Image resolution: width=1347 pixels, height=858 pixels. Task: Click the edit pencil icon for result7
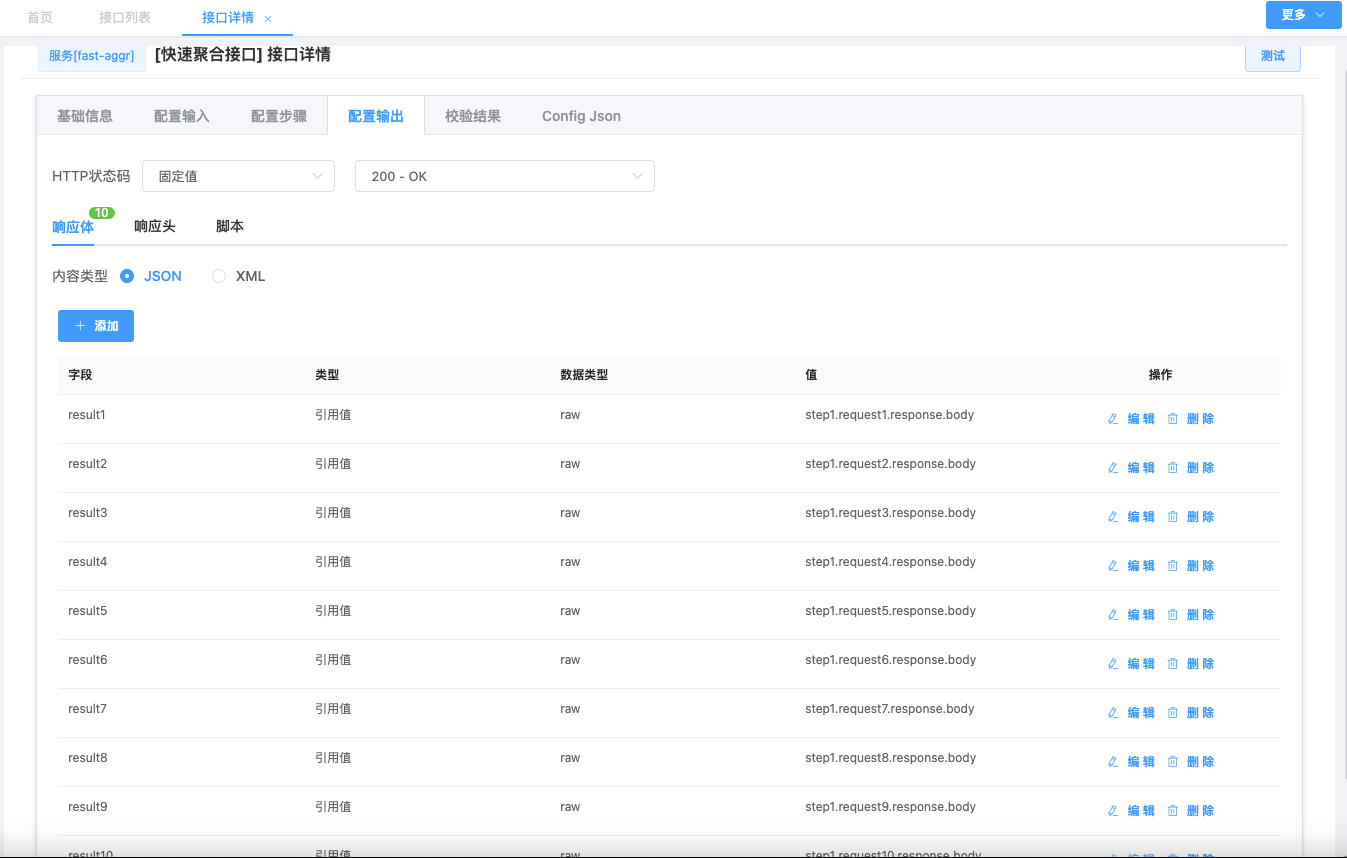[x=1113, y=713]
